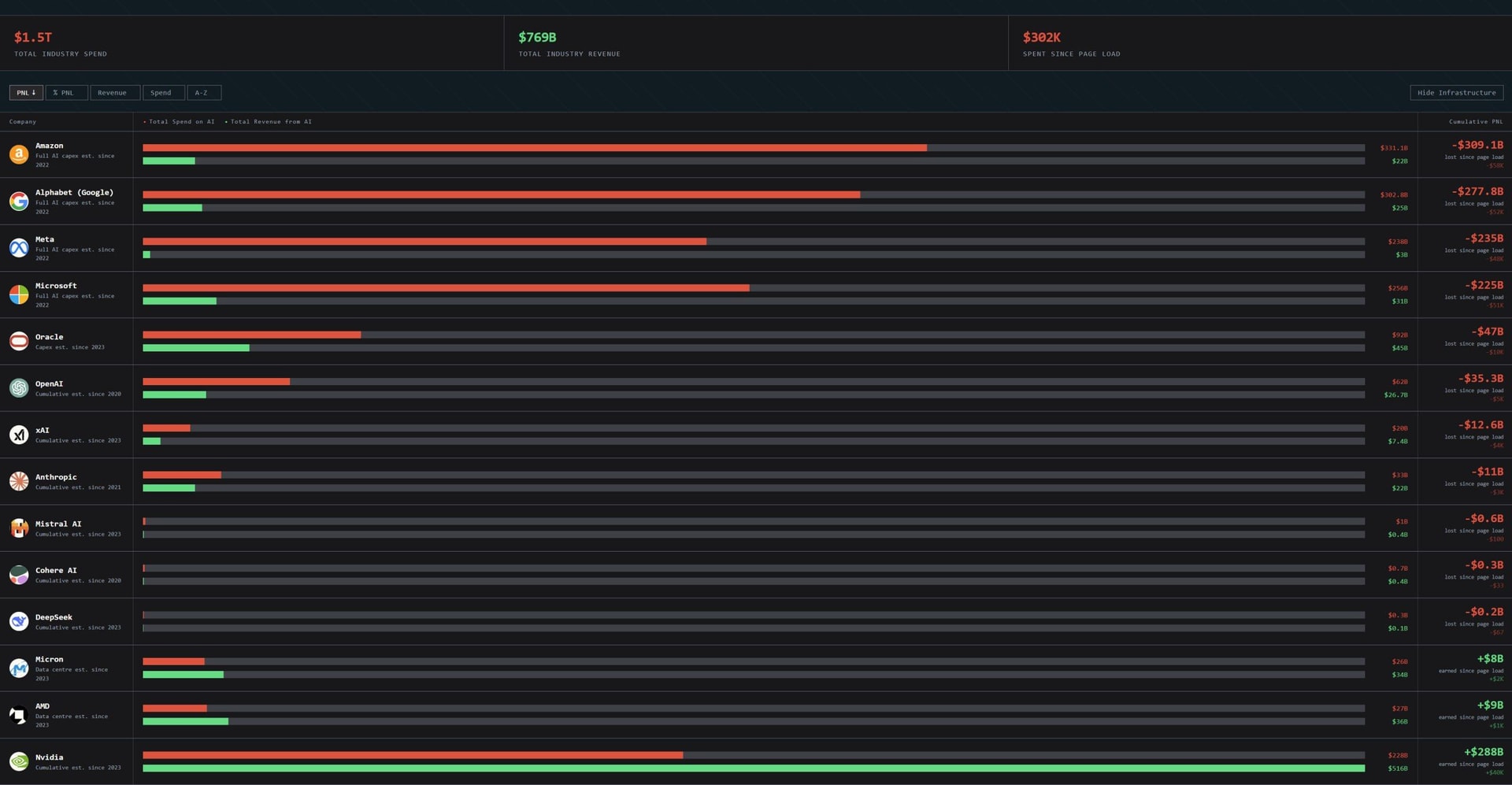Click the AMD logo icon
The image size is (1512, 785).
pos(19,715)
